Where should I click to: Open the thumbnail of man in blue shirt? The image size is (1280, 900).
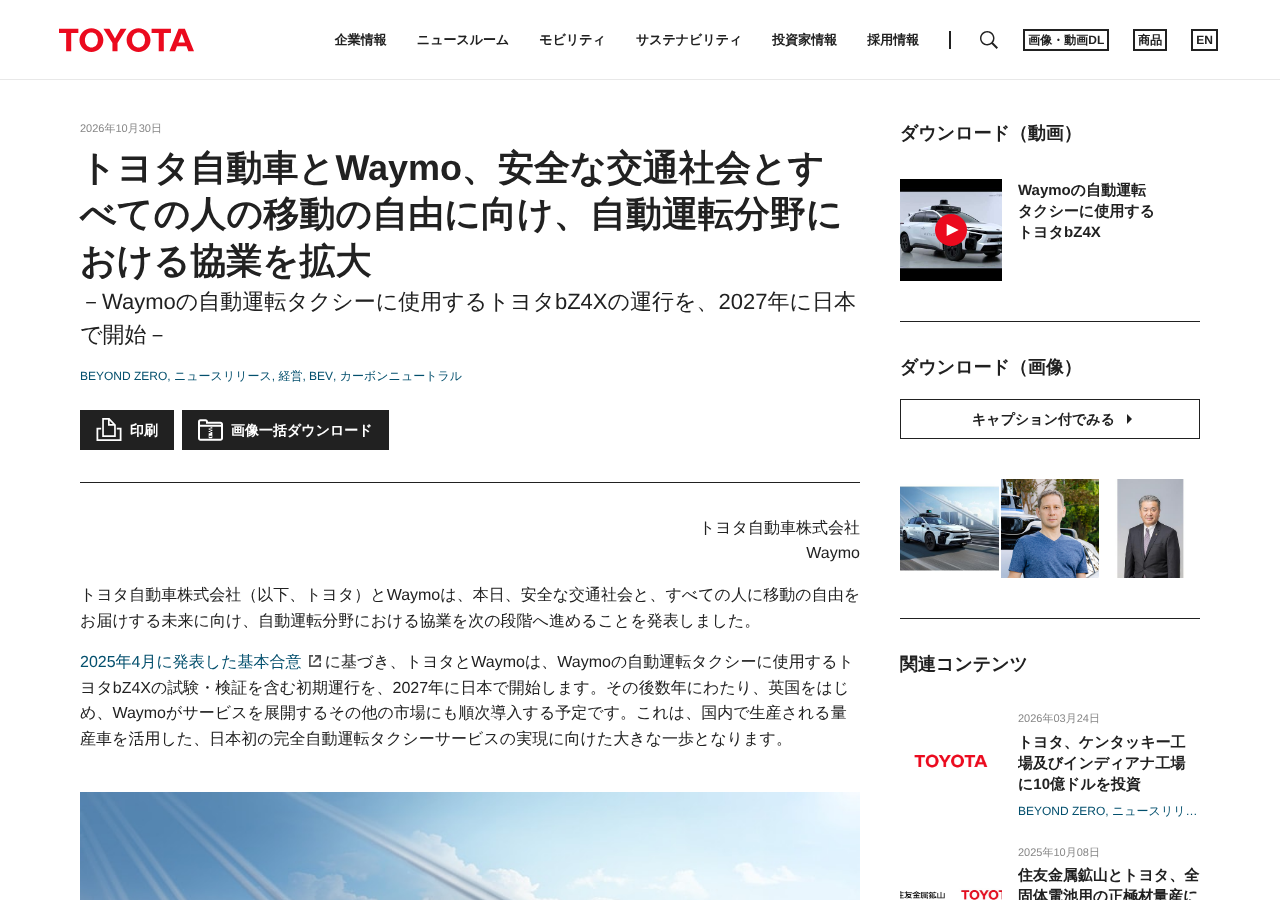(x=1050, y=528)
